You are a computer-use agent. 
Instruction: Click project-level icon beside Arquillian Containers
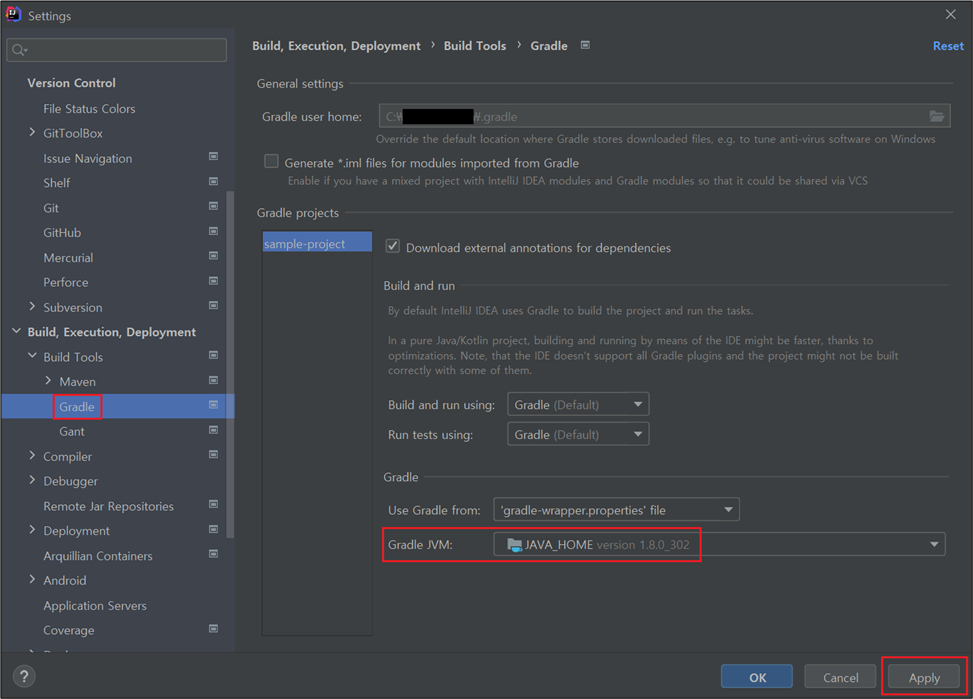click(213, 554)
